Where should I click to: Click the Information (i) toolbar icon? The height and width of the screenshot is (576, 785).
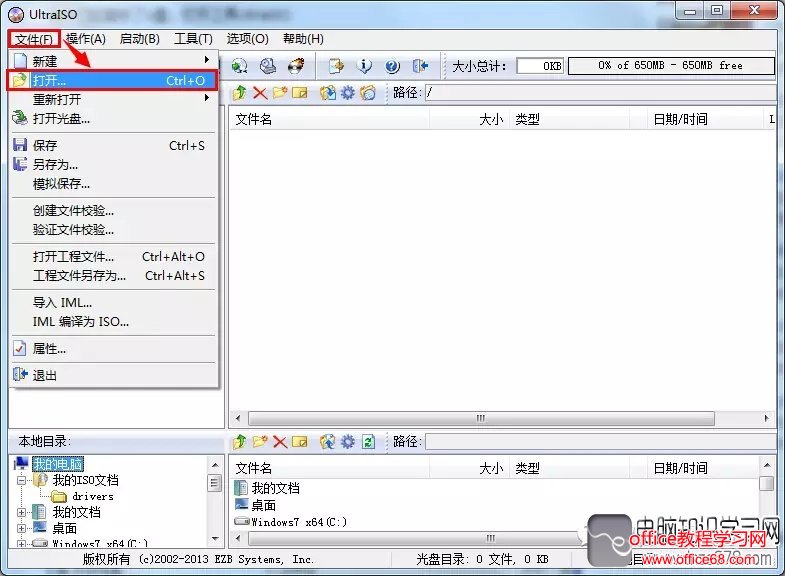365,66
